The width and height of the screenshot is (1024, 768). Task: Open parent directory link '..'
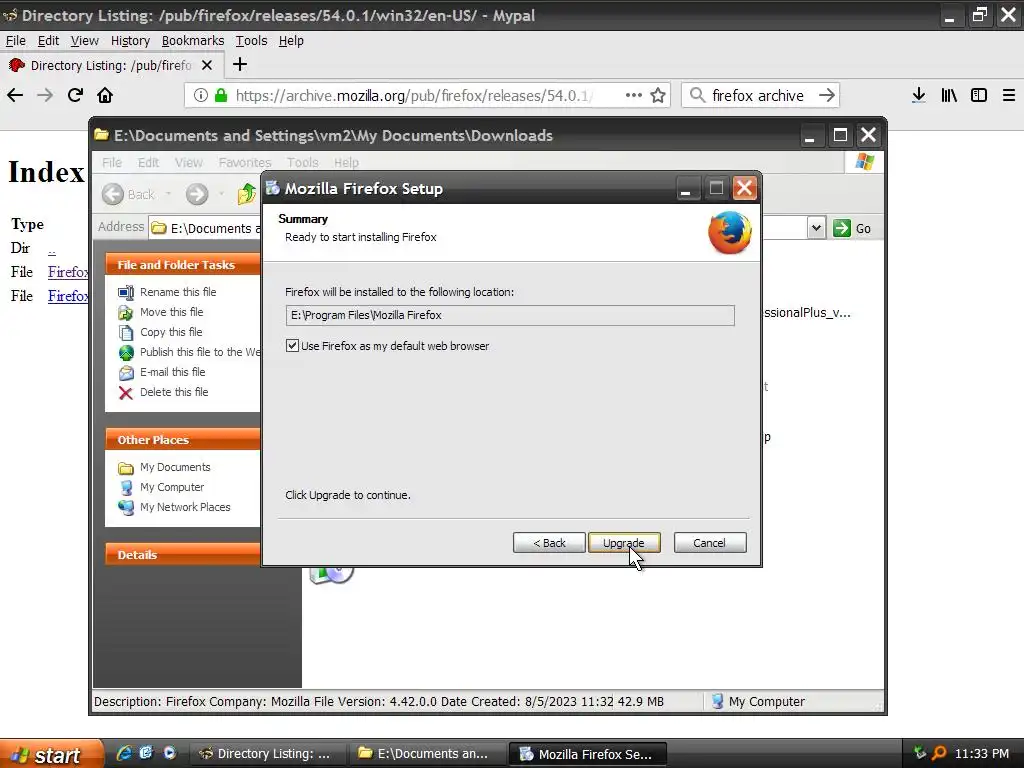(52, 249)
